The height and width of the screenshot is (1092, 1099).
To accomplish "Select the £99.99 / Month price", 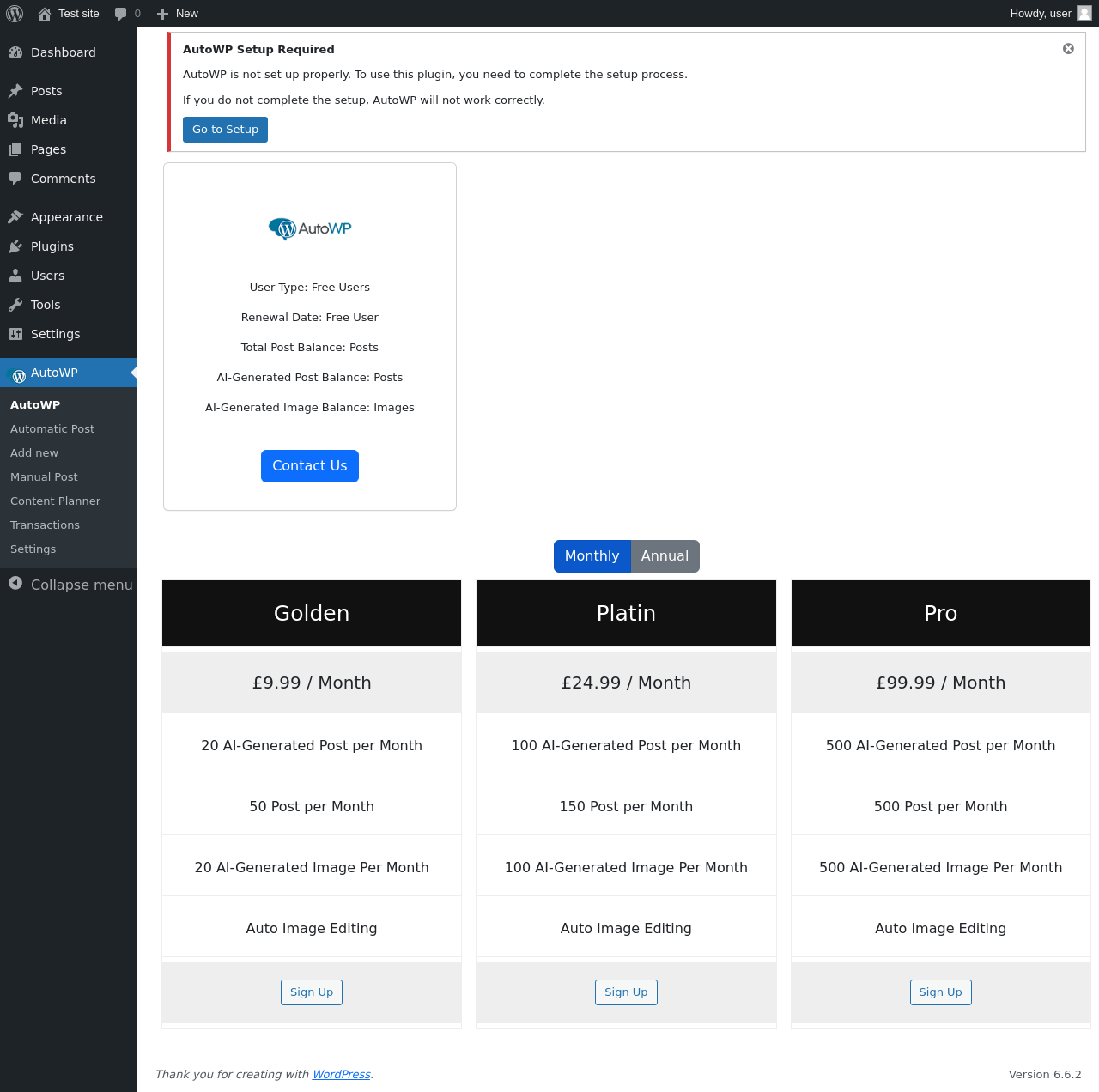I will 941,682.
